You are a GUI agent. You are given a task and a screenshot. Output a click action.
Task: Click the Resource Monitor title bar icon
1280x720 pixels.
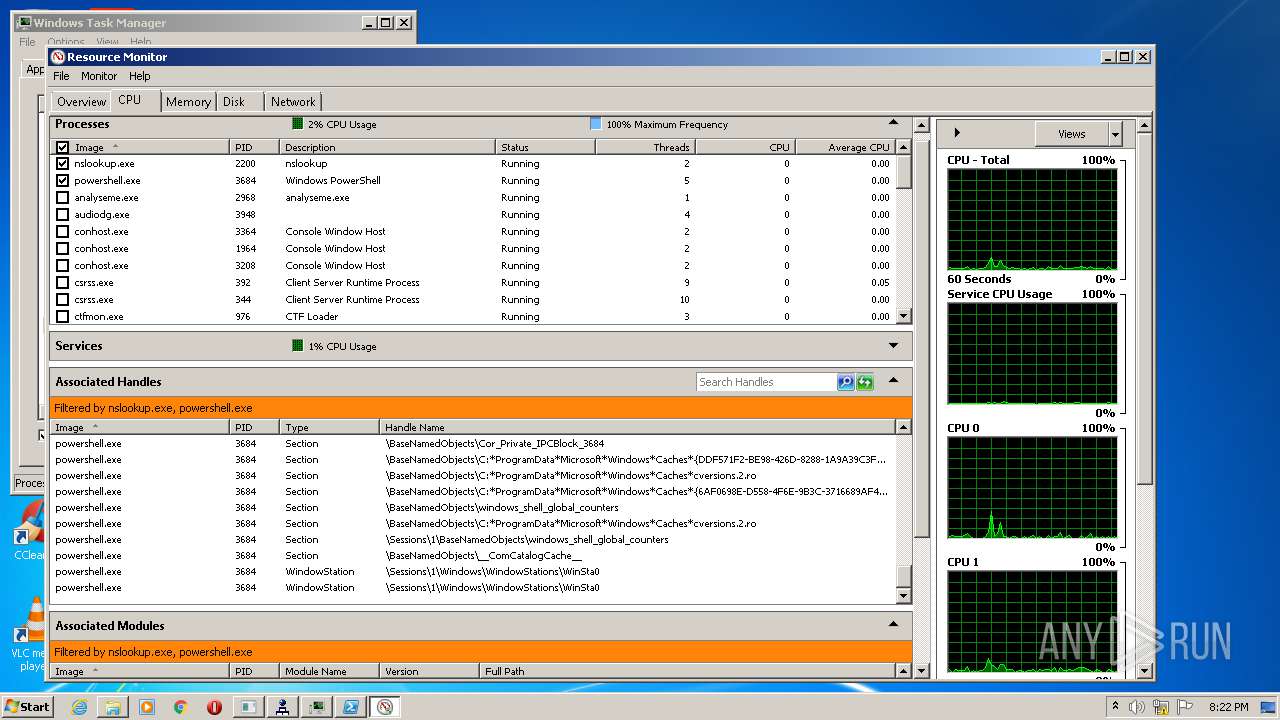[x=58, y=57]
